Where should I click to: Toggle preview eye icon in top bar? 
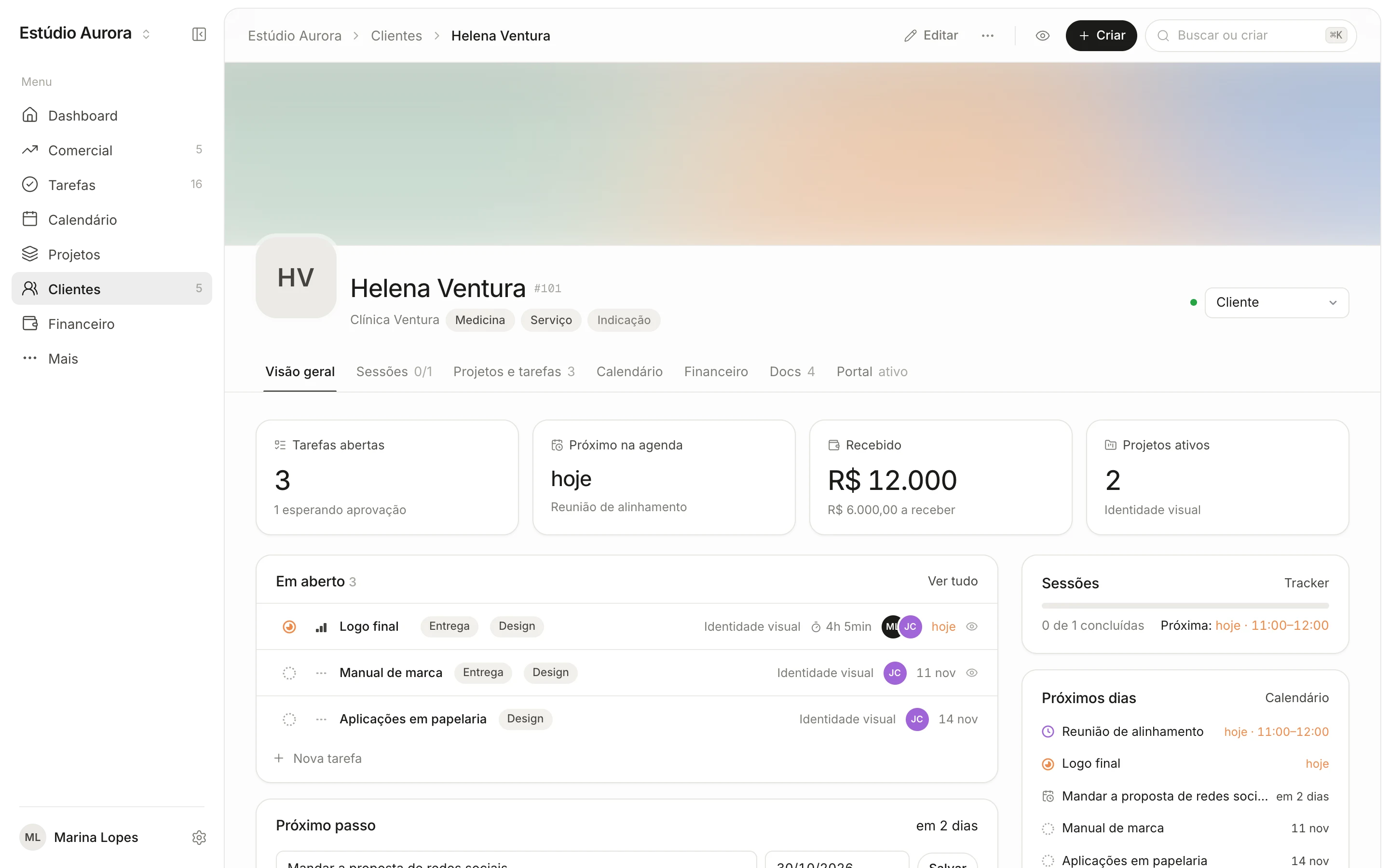1042,36
